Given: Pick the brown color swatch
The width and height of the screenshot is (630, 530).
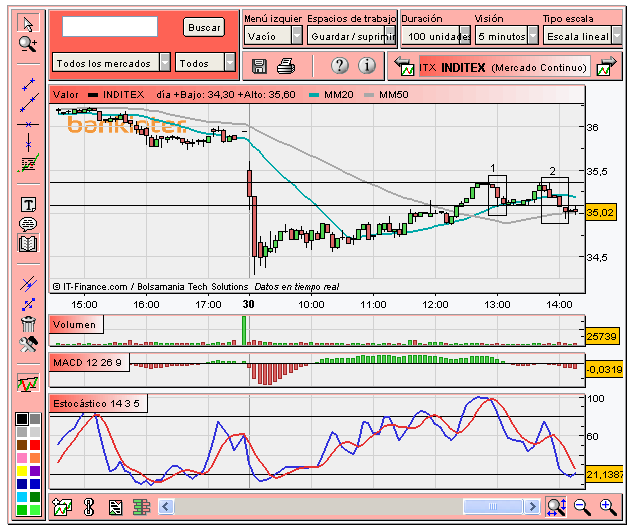Looking at the screenshot, I should [x=22, y=445].
